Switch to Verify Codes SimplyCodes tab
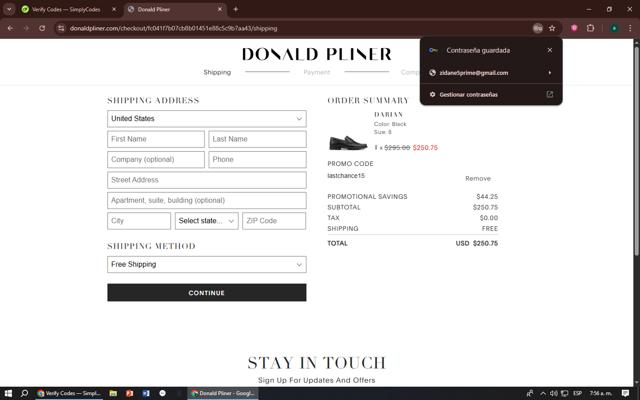Screen dimensions: 640x400 click(66, 9)
